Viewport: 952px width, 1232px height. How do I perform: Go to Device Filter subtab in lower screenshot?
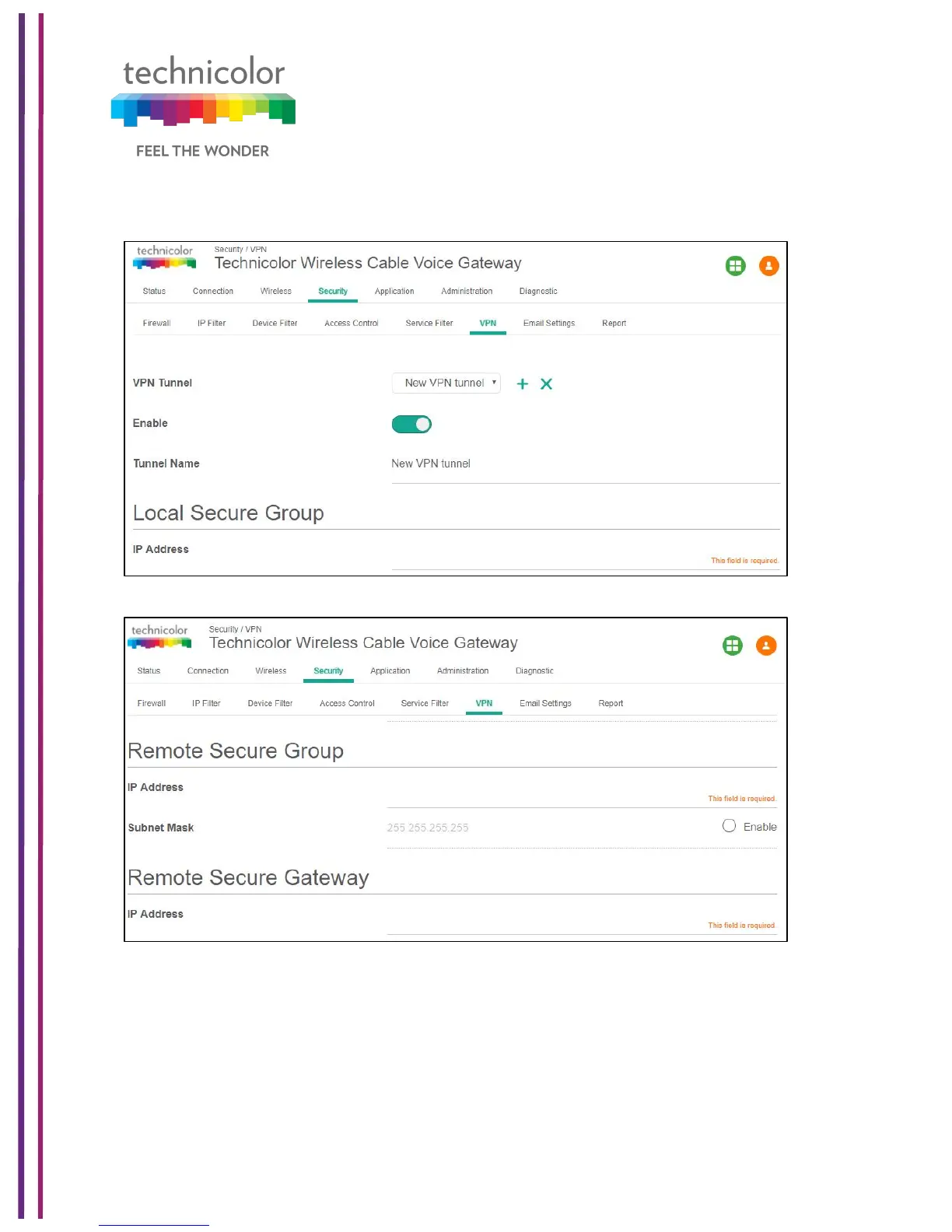(270, 703)
